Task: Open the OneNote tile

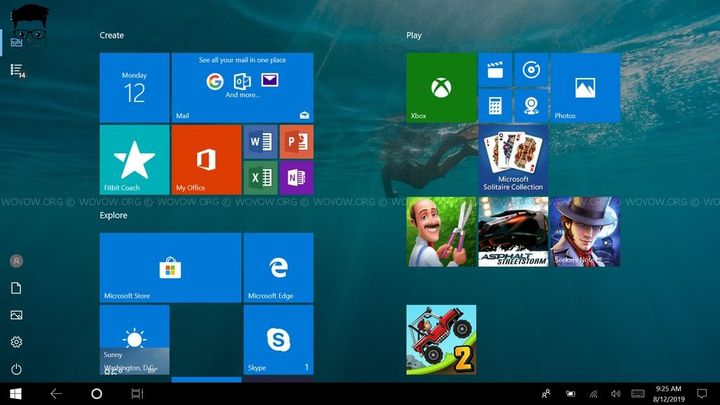Action: click(296, 177)
